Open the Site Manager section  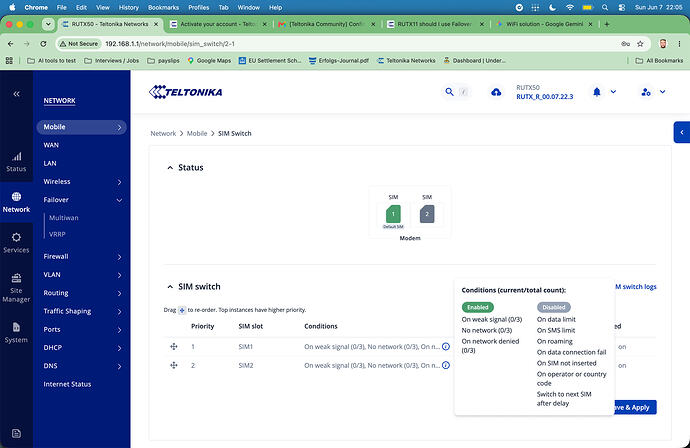pyautogui.click(x=16, y=288)
